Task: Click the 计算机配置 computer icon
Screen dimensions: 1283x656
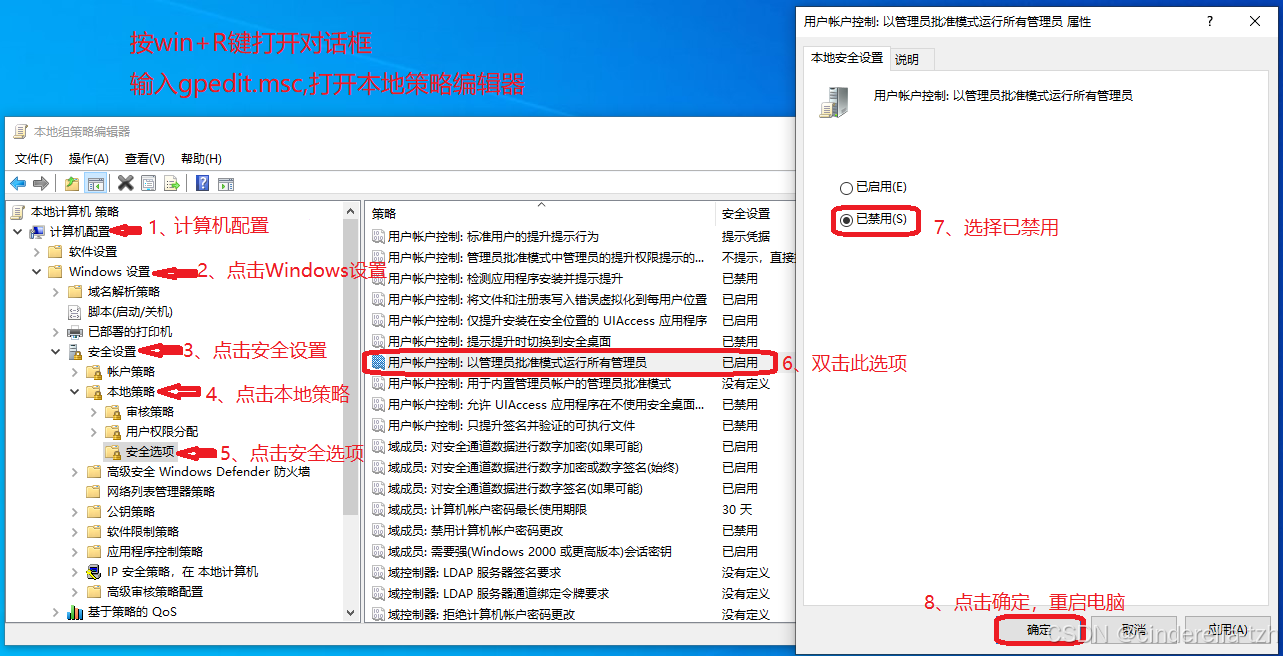Action: pos(37,231)
